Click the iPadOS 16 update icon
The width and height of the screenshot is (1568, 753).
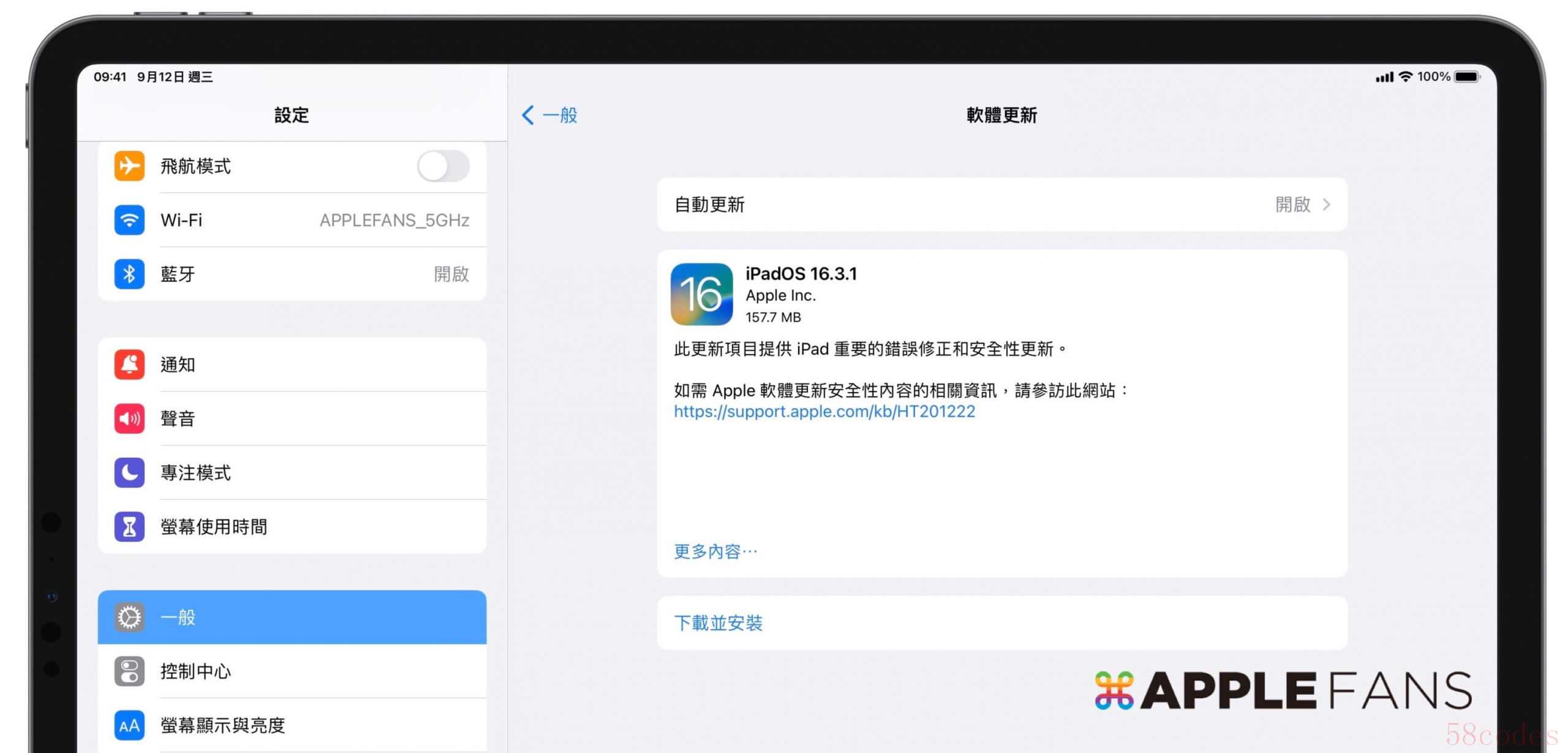pos(701,294)
